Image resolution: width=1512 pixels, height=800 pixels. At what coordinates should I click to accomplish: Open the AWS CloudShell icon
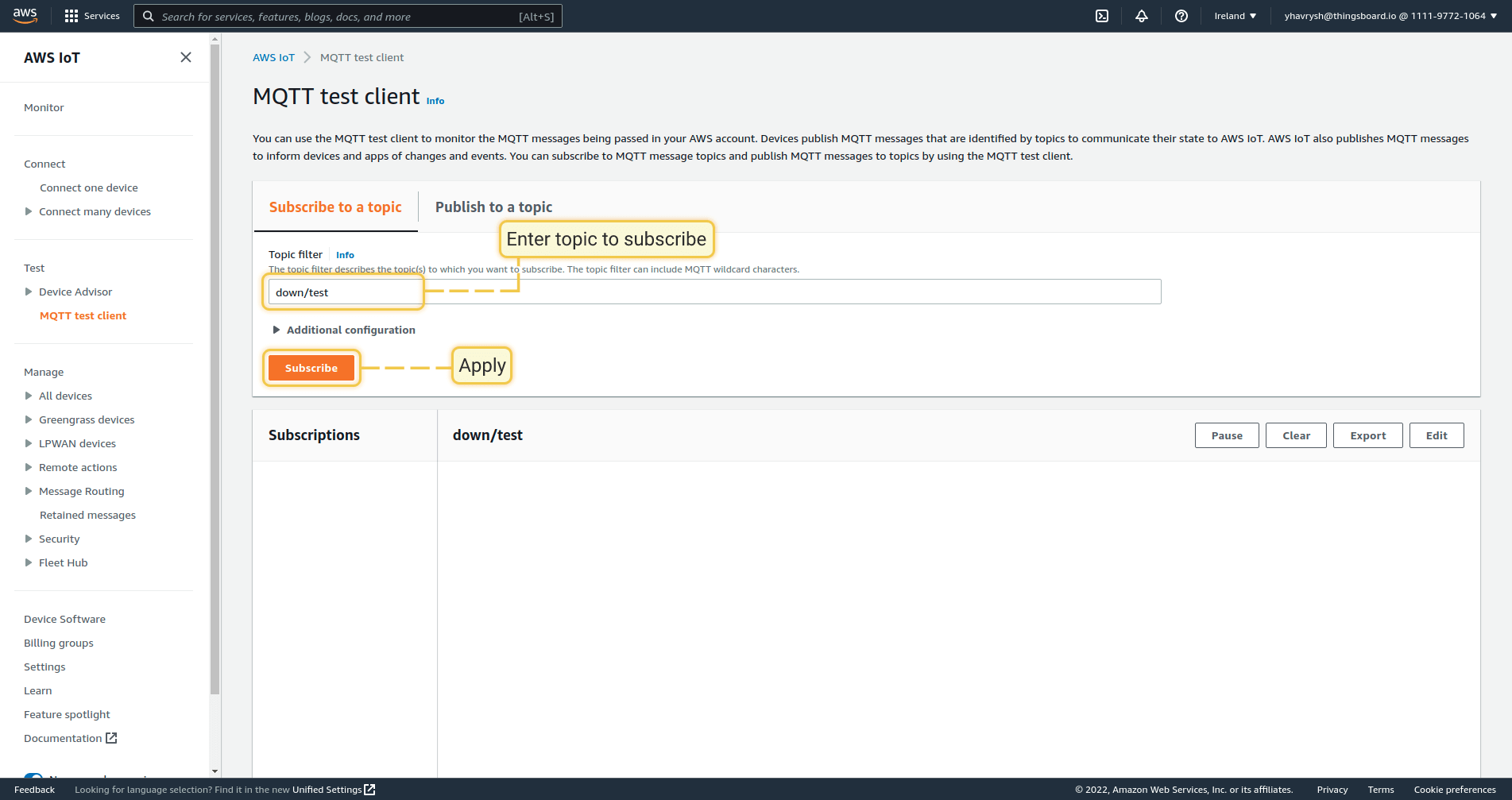click(x=1102, y=16)
